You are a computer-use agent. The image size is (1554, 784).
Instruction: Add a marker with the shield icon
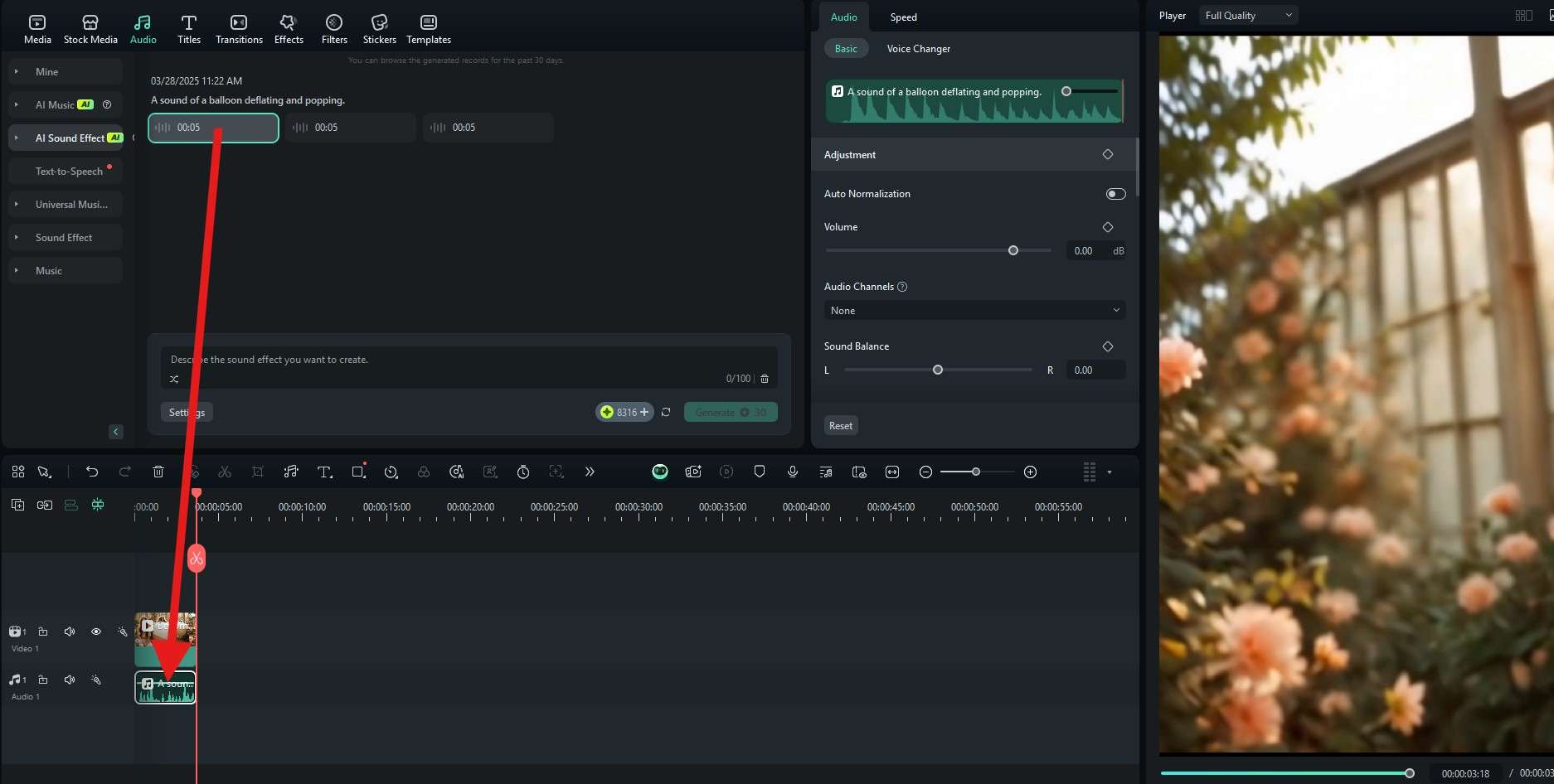(760, 472)
